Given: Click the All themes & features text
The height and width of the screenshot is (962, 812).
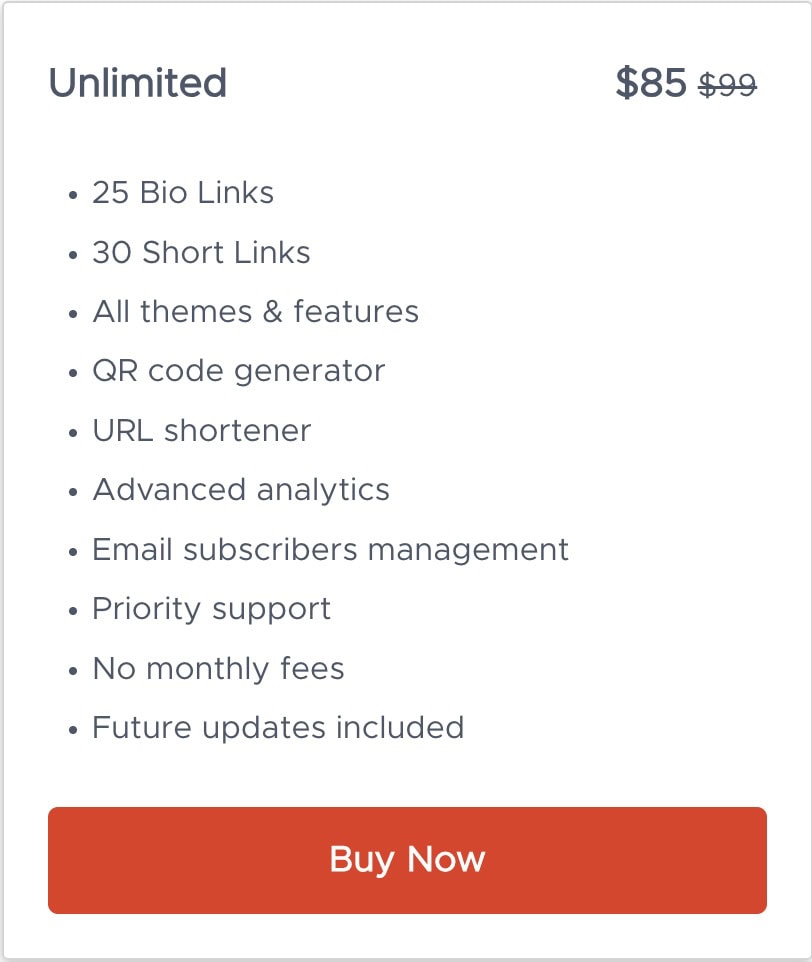Looking at the screenshot, I should click(x=255, y=311).
